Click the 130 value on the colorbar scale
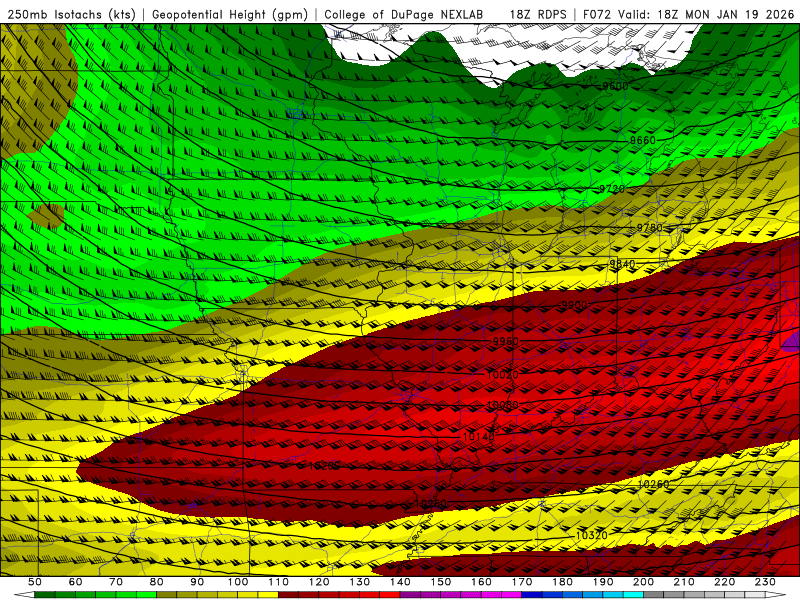 point(360,582)
